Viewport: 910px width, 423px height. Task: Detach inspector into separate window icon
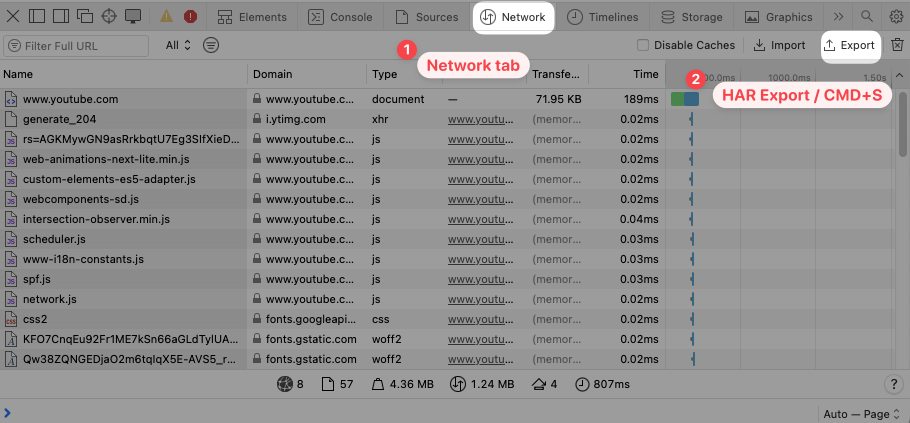(x=85, y=16)
